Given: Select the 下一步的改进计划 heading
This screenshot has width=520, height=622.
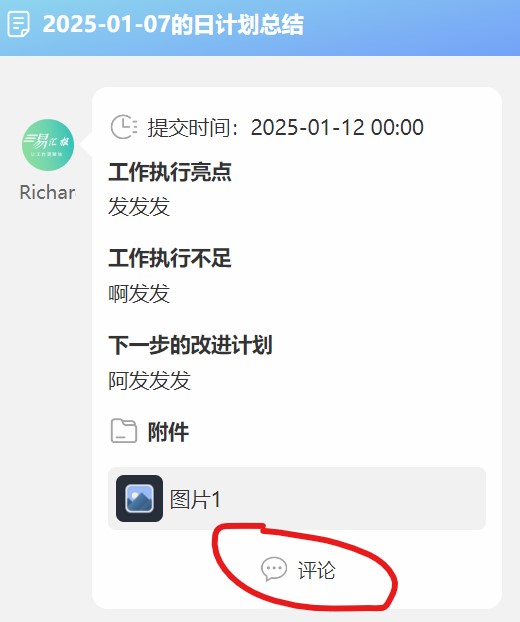Looking at the screenshot, I should (x=190, y=345).
